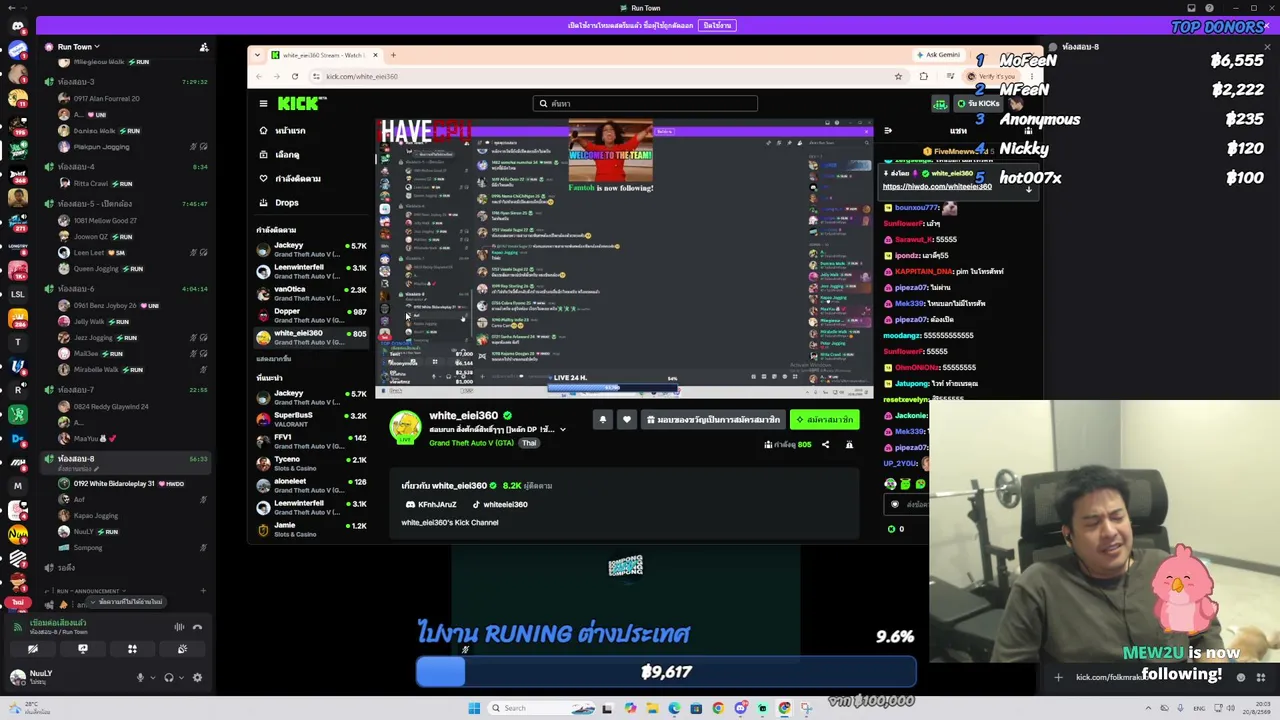Reload the Kick page in browser
The width and height of the screenshot is (1280, 720).
point(295,76)
